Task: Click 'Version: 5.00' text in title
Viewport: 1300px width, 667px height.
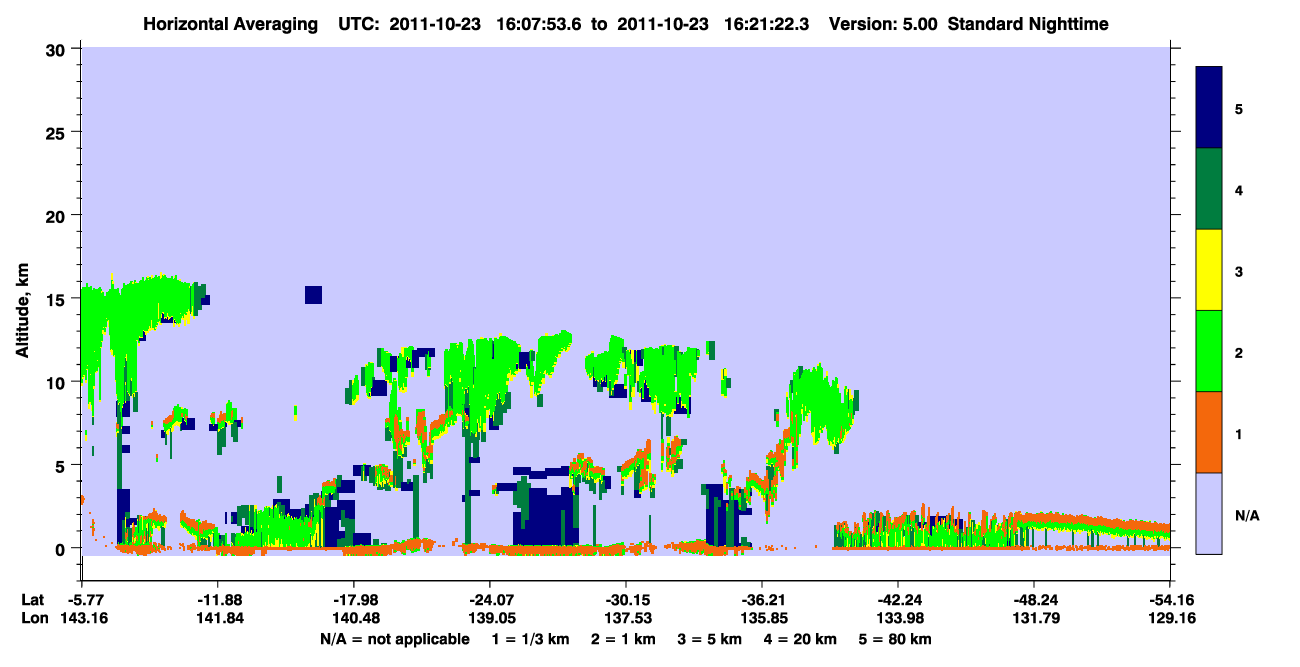Action: (x=883, y=23)
